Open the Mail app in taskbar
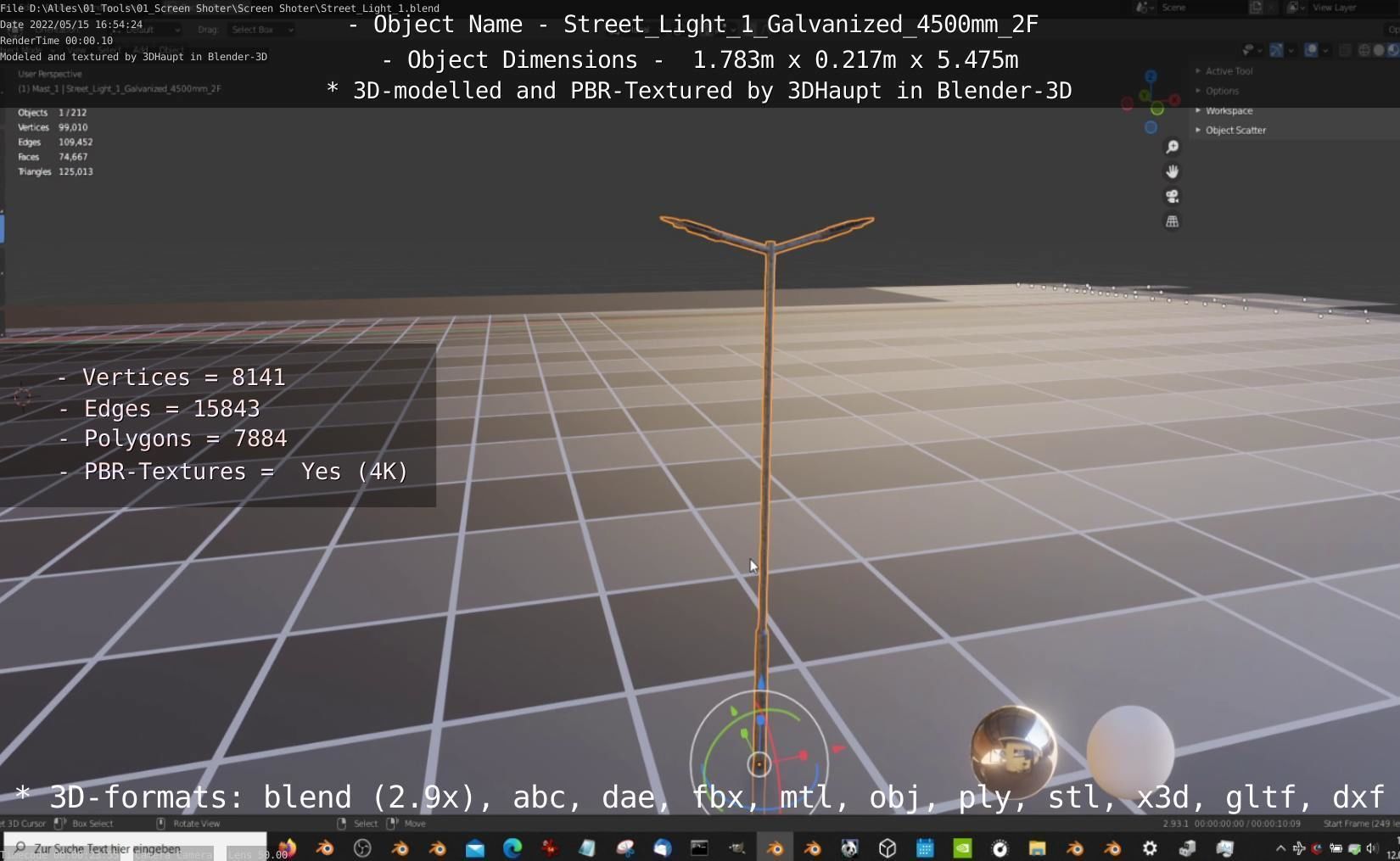Screen dimensions: 1400x861 (475, 847)
